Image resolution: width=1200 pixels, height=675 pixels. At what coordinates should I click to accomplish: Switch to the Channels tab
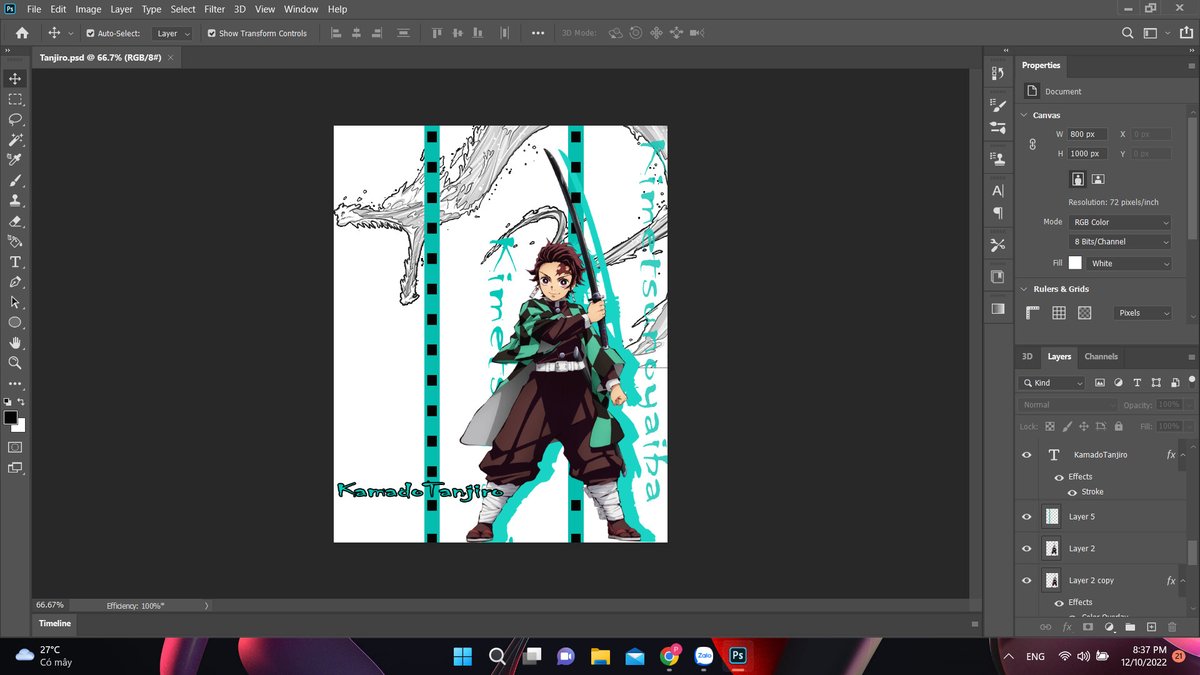point(1101,356)
